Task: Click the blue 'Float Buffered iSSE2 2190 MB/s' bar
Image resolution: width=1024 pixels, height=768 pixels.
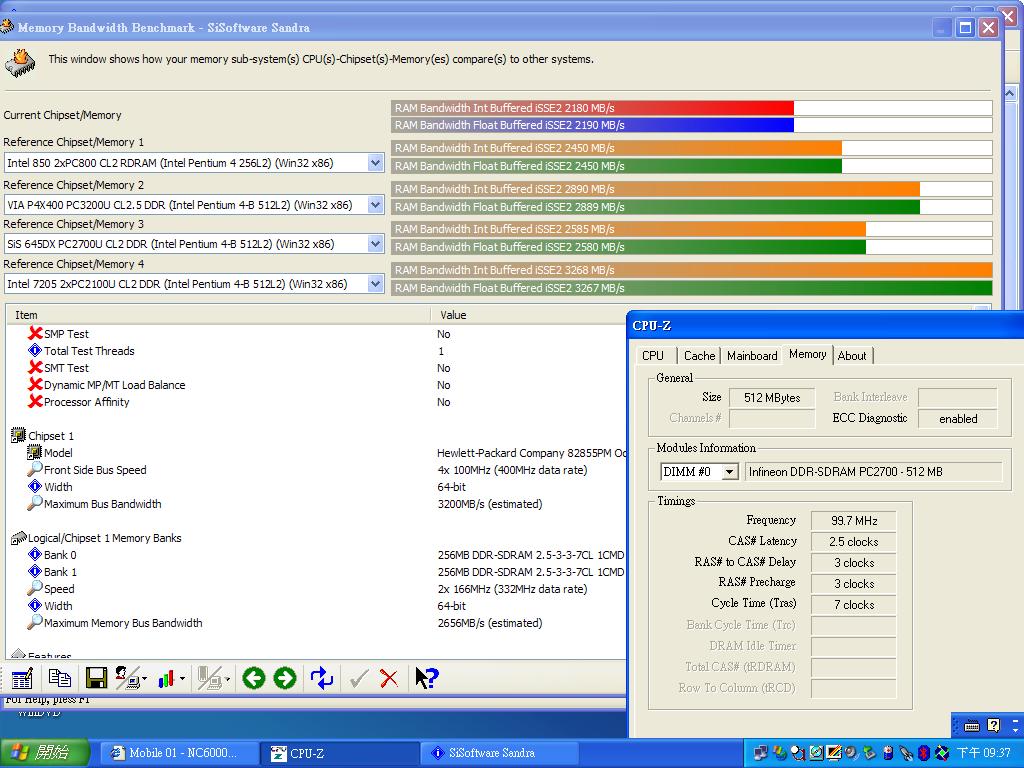Action: point(593,125)
